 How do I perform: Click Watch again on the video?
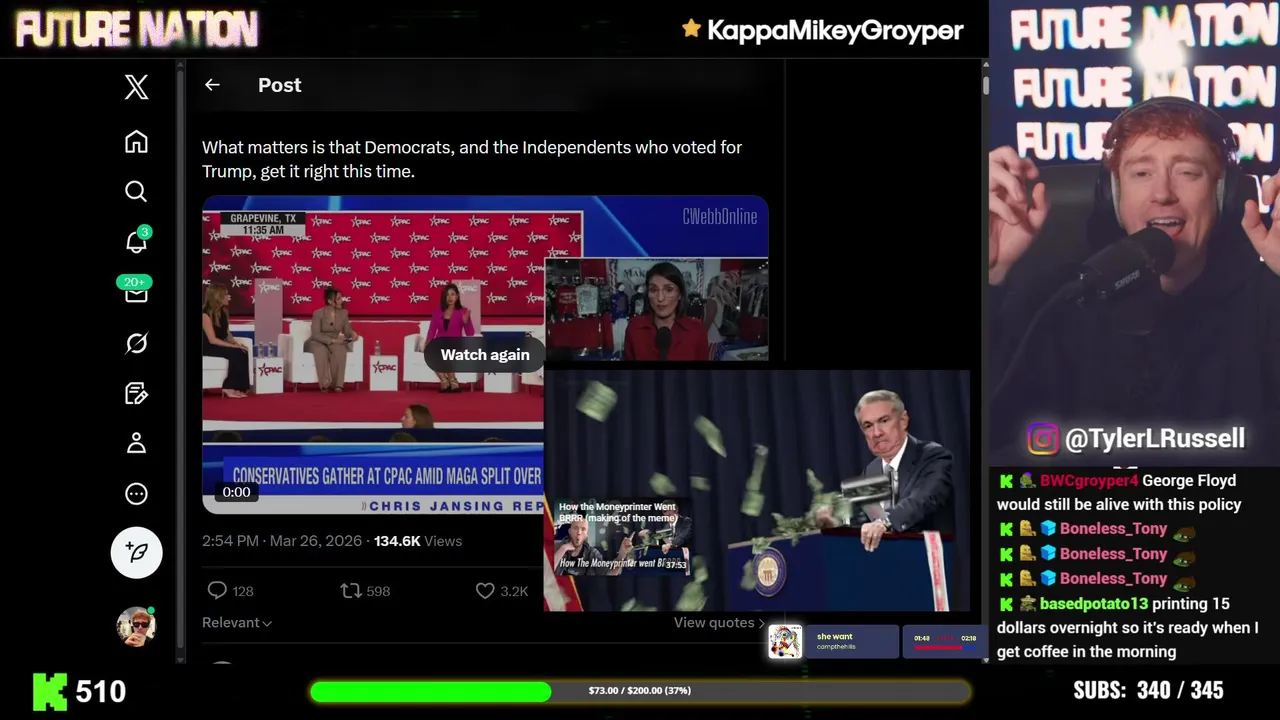(485, 354)
